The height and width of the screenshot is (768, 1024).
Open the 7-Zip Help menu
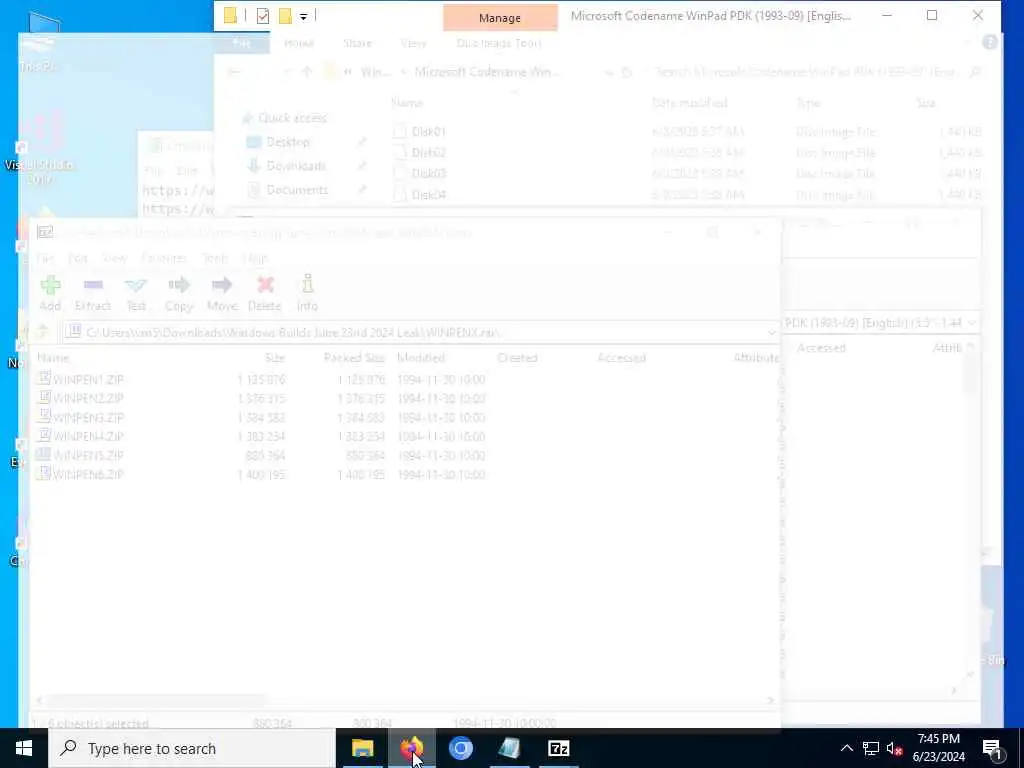pos(255,258)
